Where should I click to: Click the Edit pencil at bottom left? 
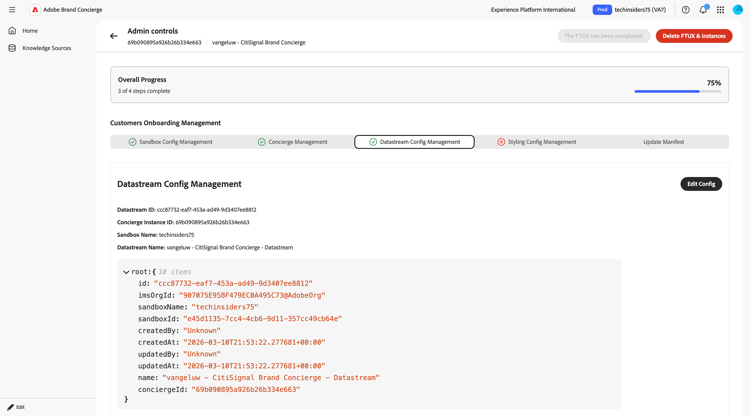point(16,407)
